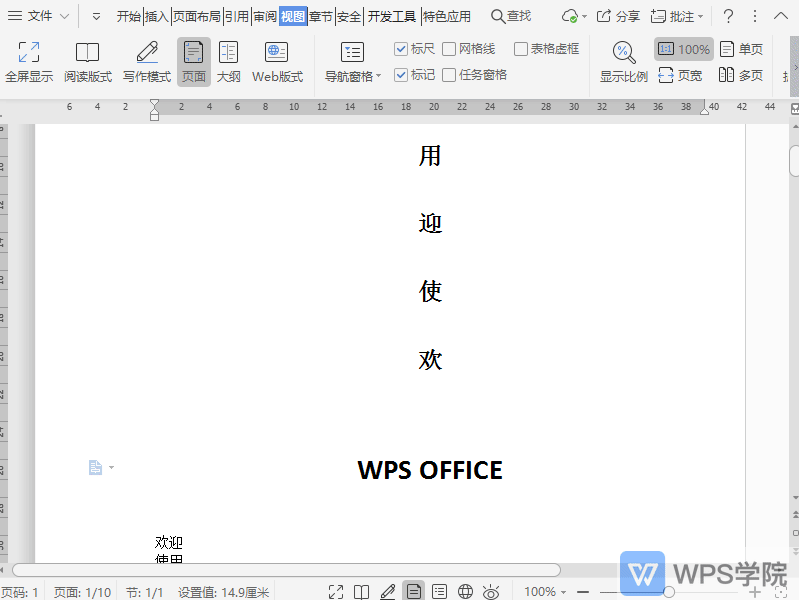
Task: Click the status bar web layout globe
Action: pyautogui.click(x=465, y=592)
